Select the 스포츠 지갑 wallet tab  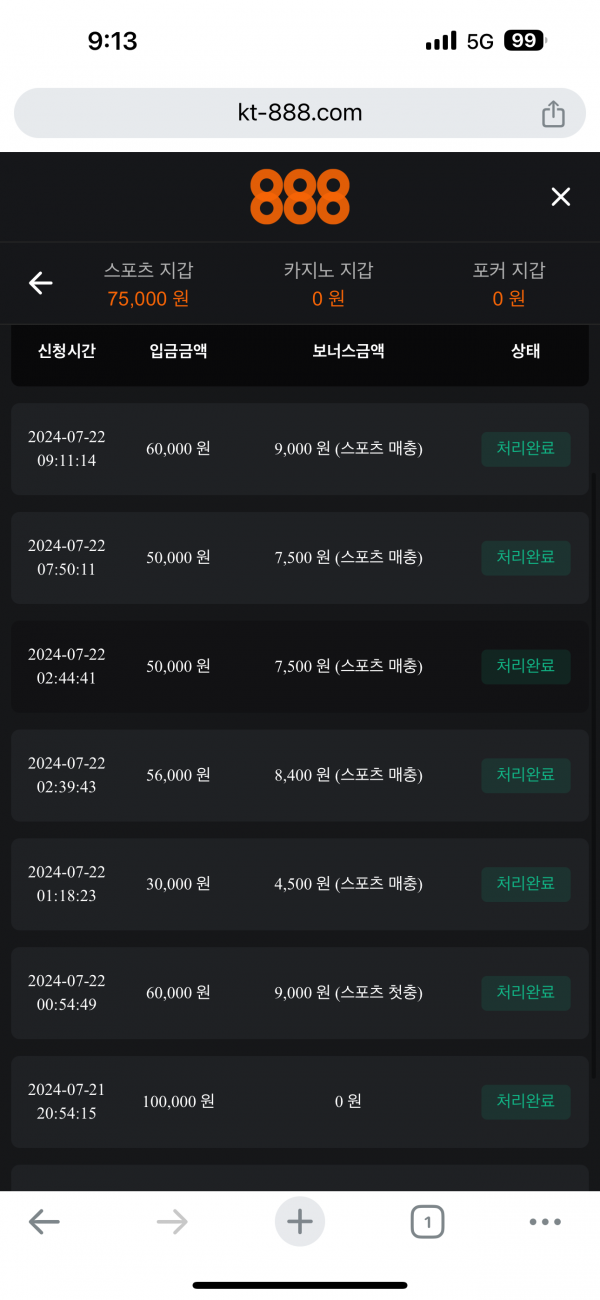[148, 284]
